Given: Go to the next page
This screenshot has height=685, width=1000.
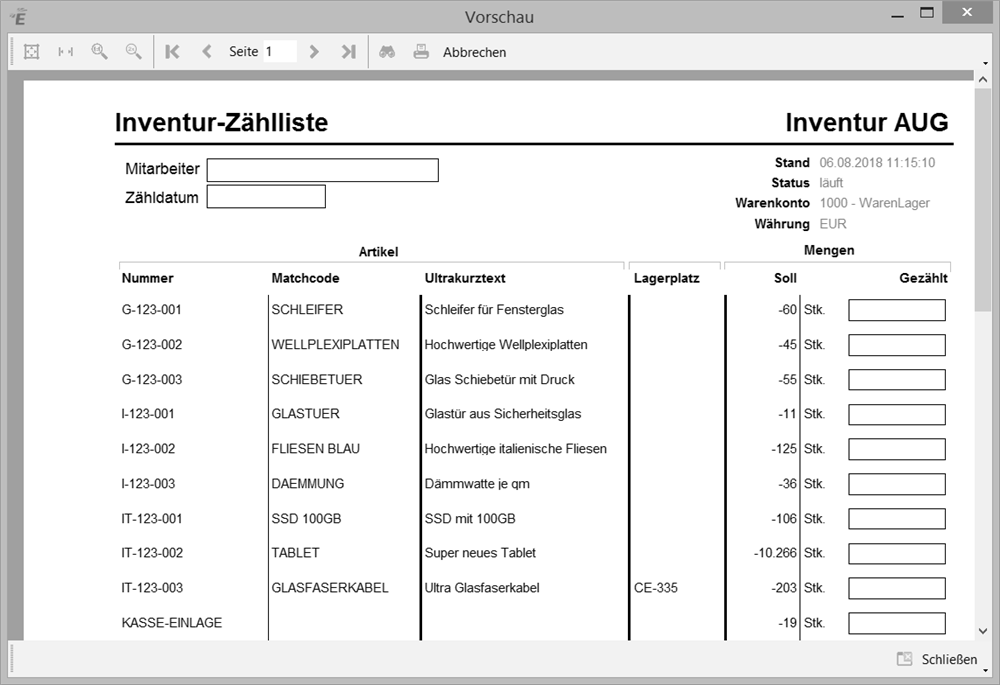Looking at the screenshot, I should coord(313,52).
